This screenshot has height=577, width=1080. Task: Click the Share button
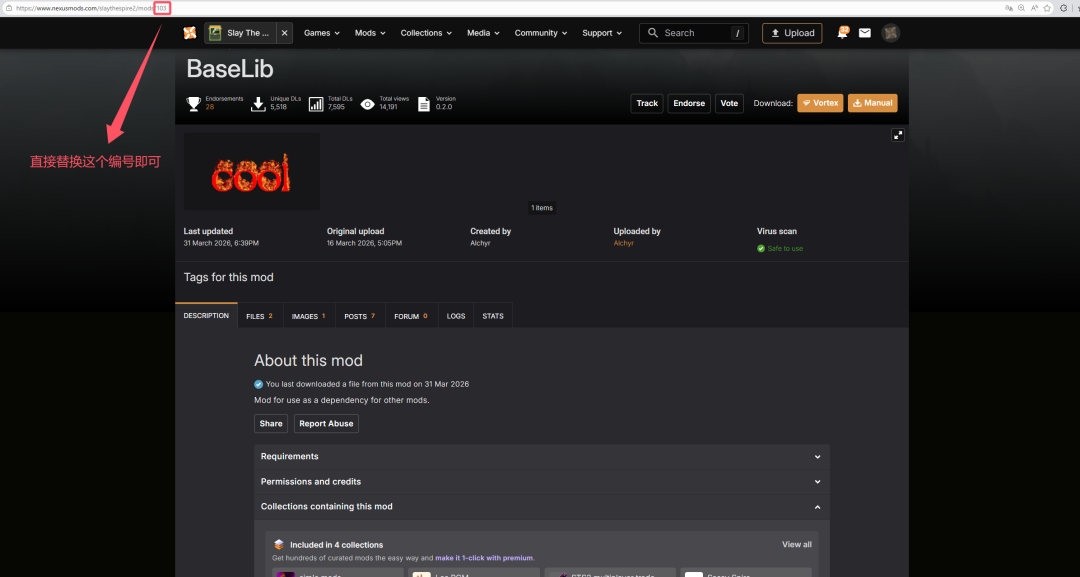(271, 423)
